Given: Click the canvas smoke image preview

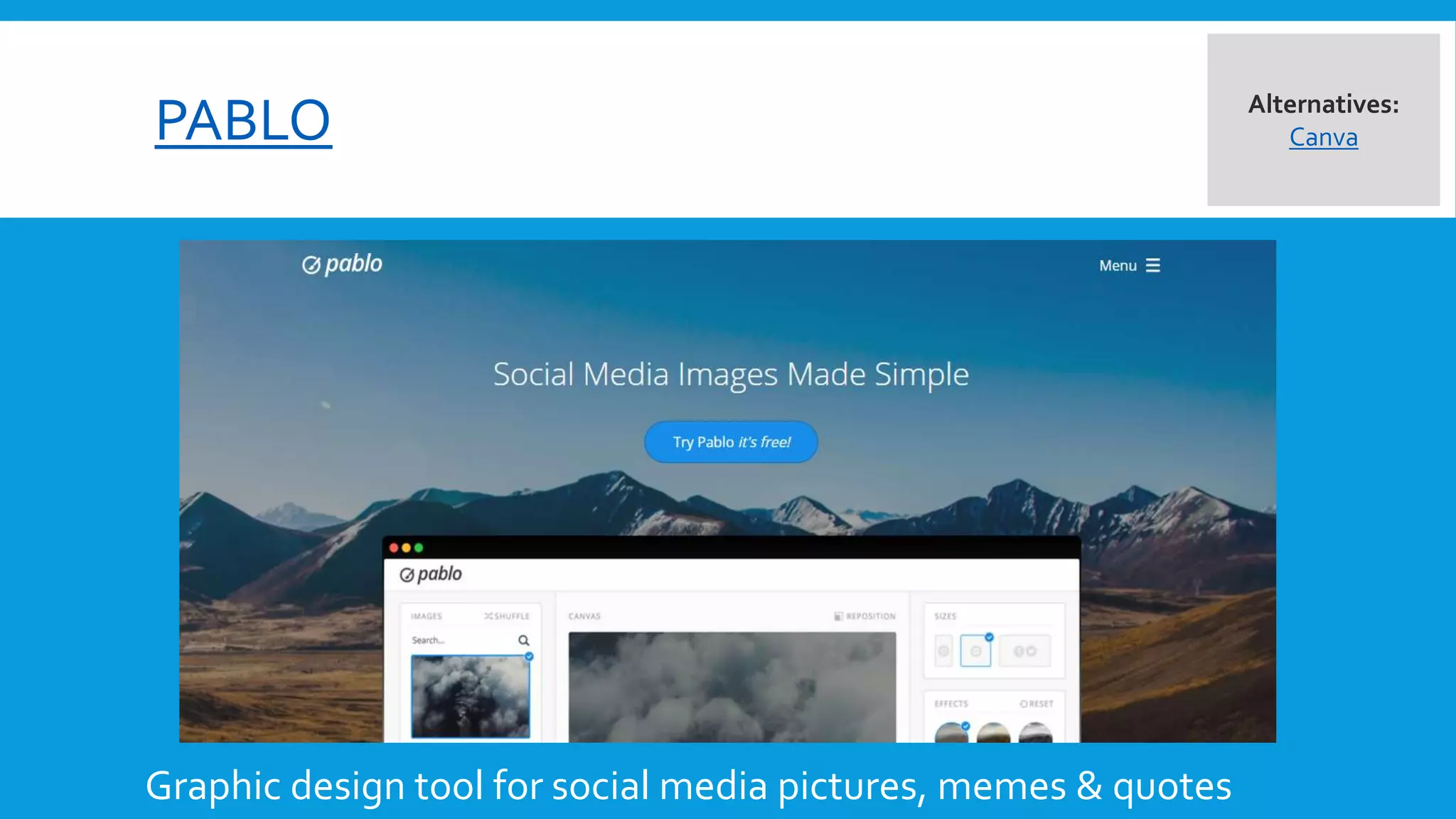Looking at the screenshot, I should click(732, 687).
